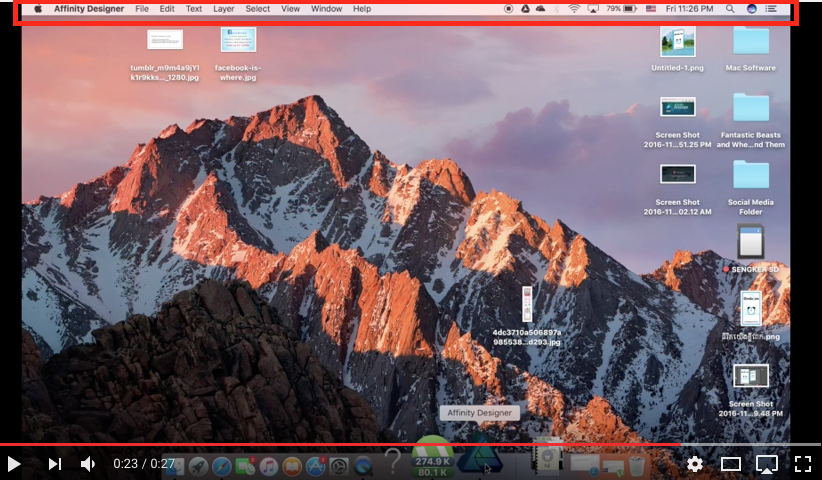
Task: Select the Untitled-1.png desktop file
Action: click(x=677, y=49)
